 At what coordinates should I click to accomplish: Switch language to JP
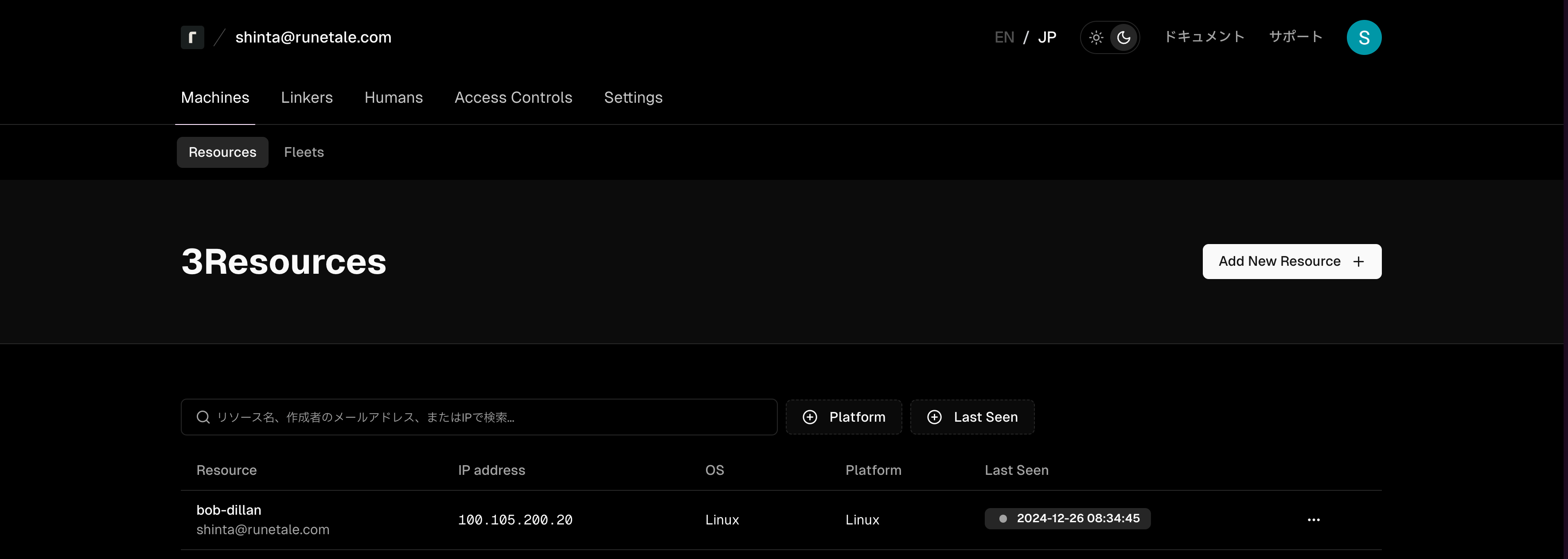point(1047,38)
